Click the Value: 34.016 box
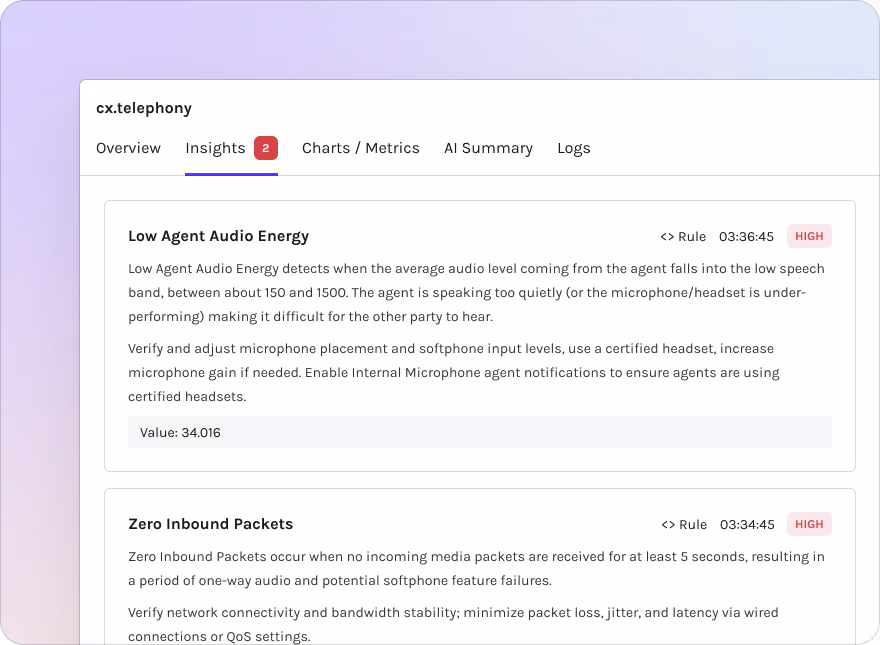The width and height of the screenshot is (880, 645). tap(480, 432)
